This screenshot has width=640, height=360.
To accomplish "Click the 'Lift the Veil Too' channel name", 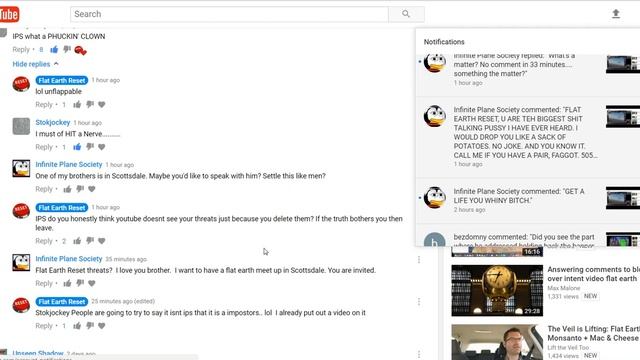I will coord(568,347).
